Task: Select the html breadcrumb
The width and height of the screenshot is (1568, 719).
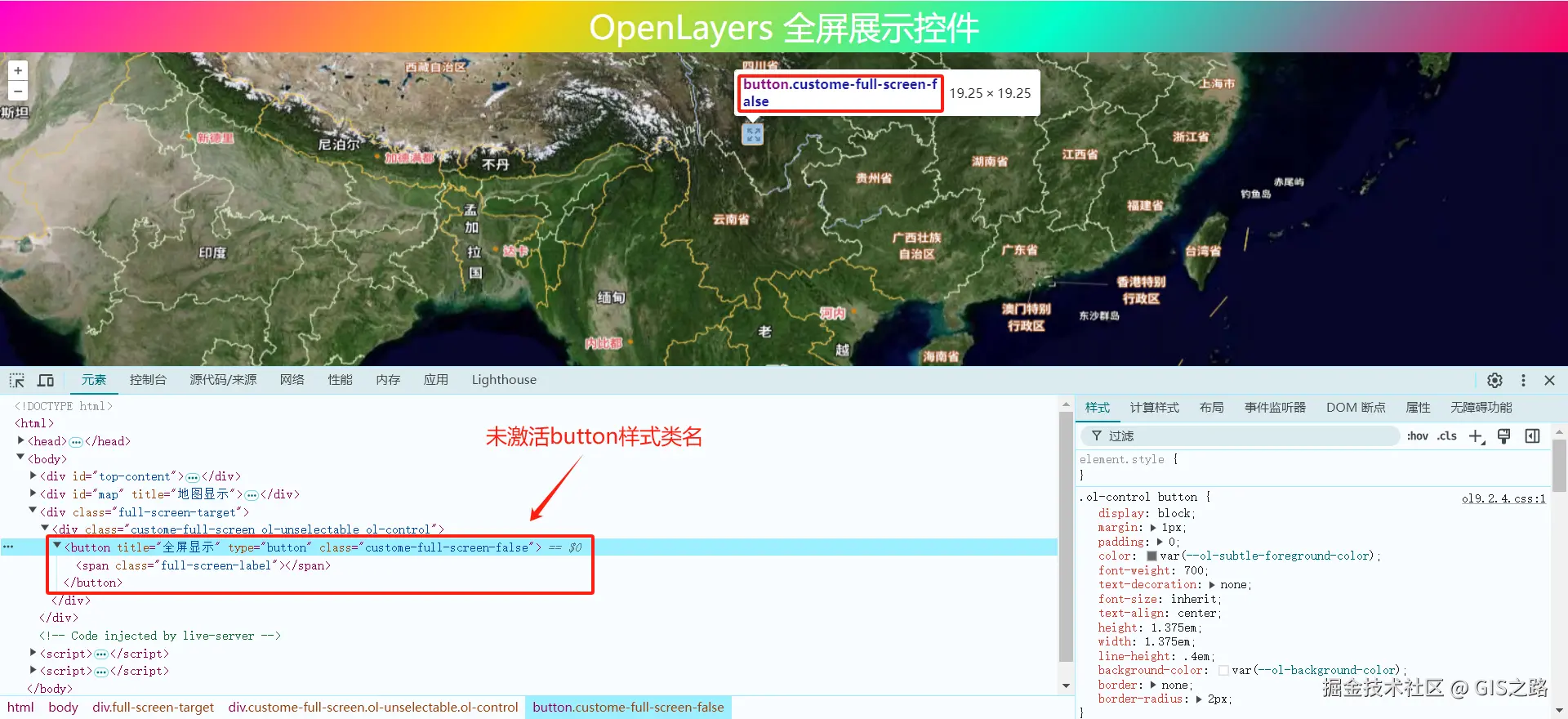Action: click(x=20, y=708)
